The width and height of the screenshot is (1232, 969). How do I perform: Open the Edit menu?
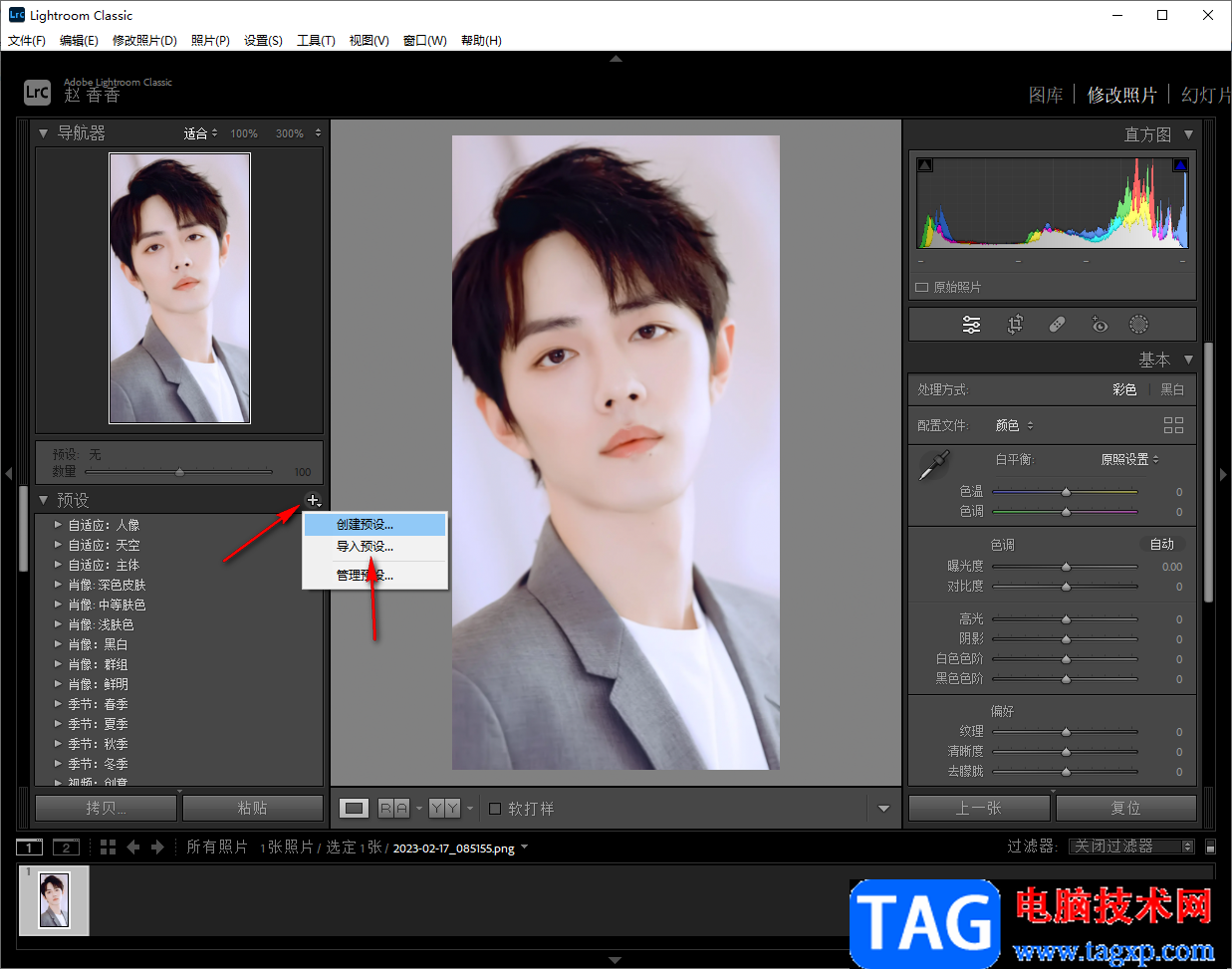[x=79, y=41]
